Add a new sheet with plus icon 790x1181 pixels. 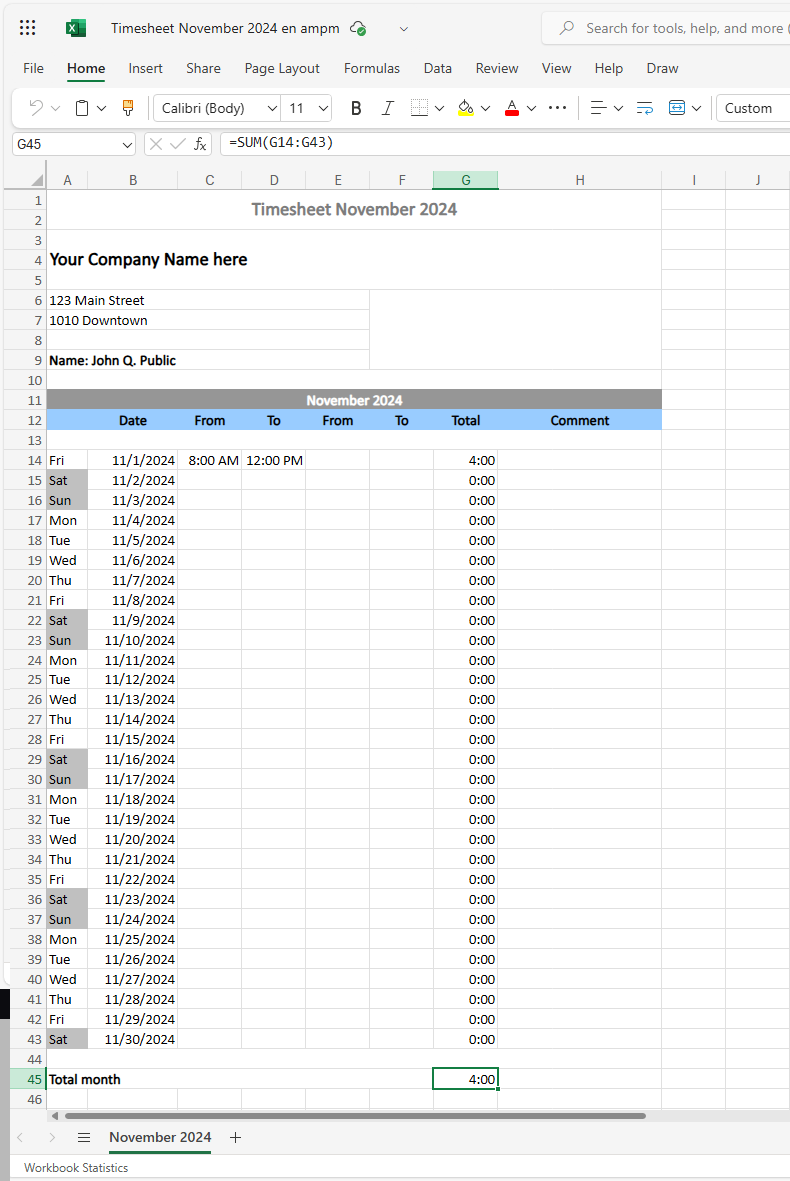point(236,1137)
